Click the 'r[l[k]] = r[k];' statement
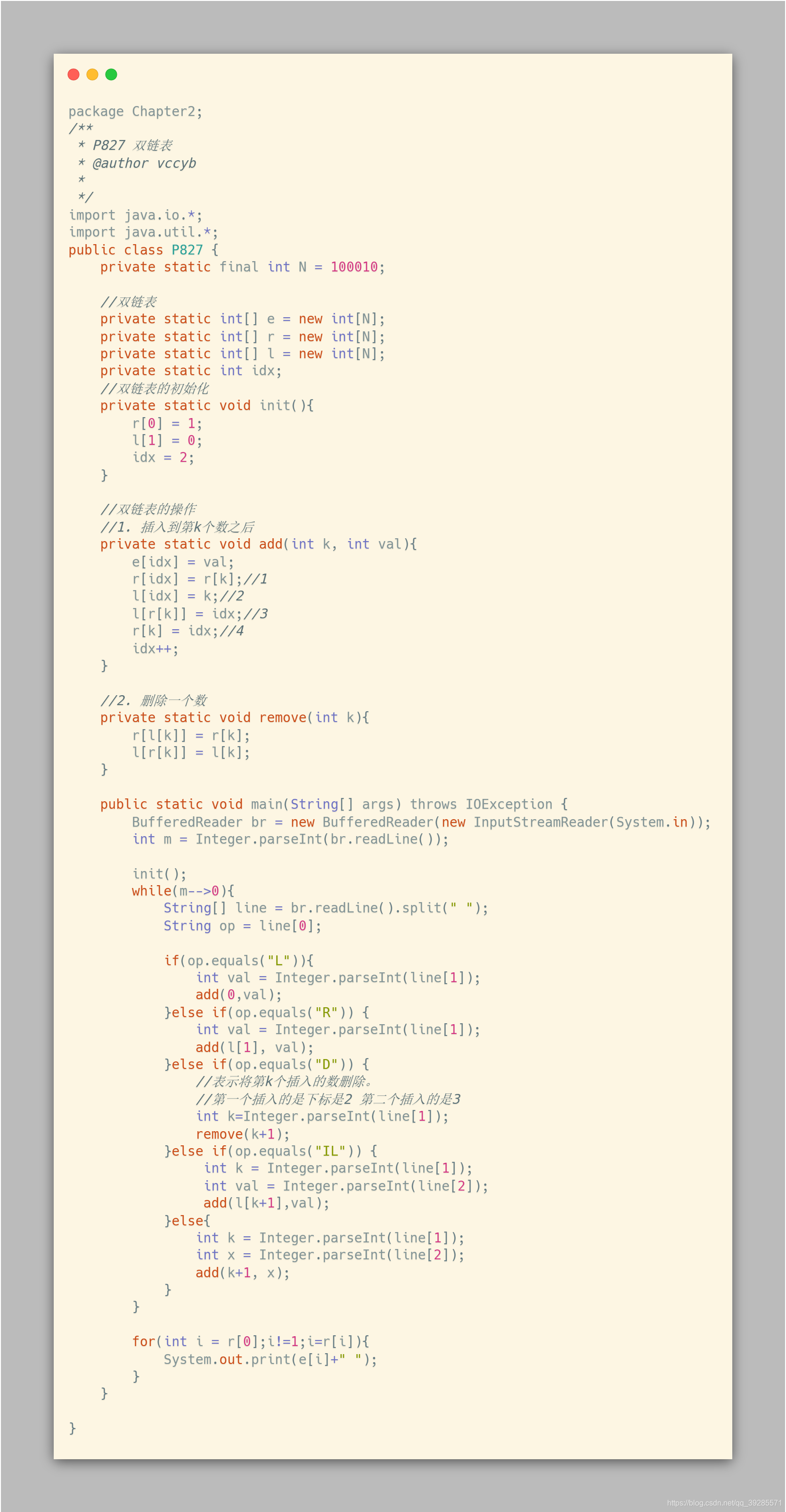 [191, 735]
